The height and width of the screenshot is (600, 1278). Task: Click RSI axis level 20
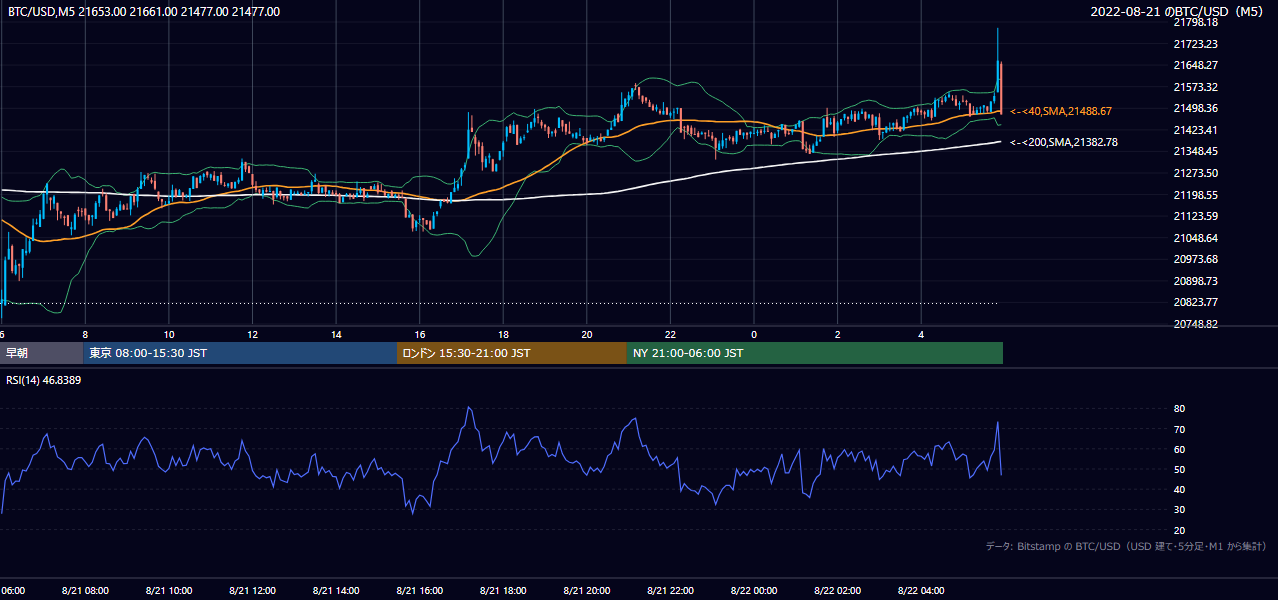tap(1179, 530)
